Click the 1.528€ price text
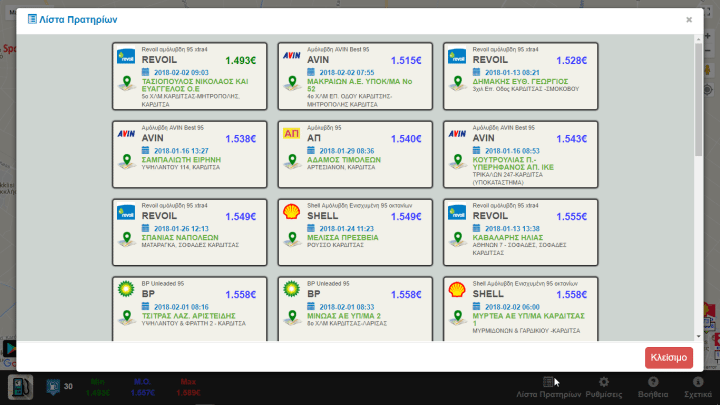 572,61
